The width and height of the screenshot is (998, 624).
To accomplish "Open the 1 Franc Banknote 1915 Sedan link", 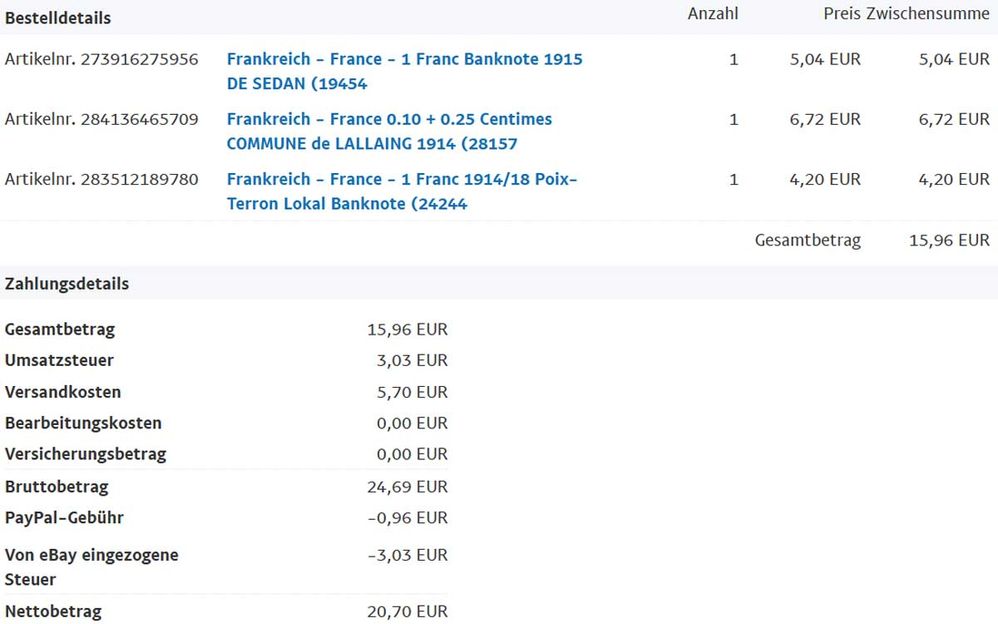I will click(404, 60).
